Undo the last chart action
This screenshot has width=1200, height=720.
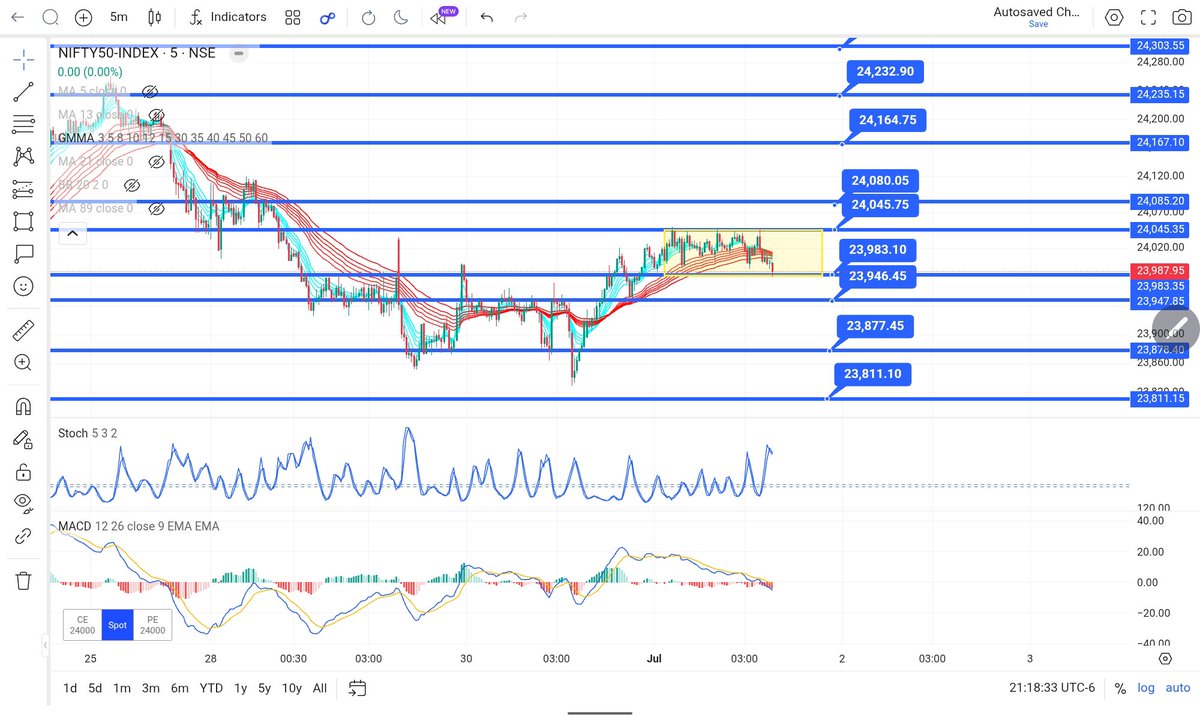point(487,17)
